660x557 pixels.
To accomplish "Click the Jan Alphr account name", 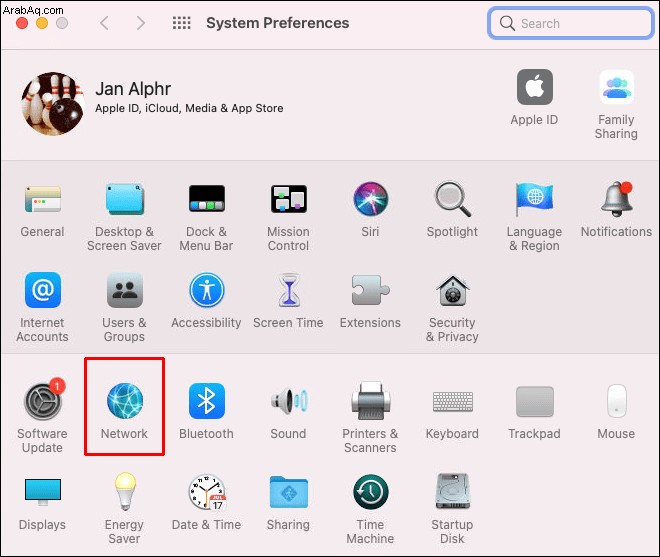I will point(133,89).
